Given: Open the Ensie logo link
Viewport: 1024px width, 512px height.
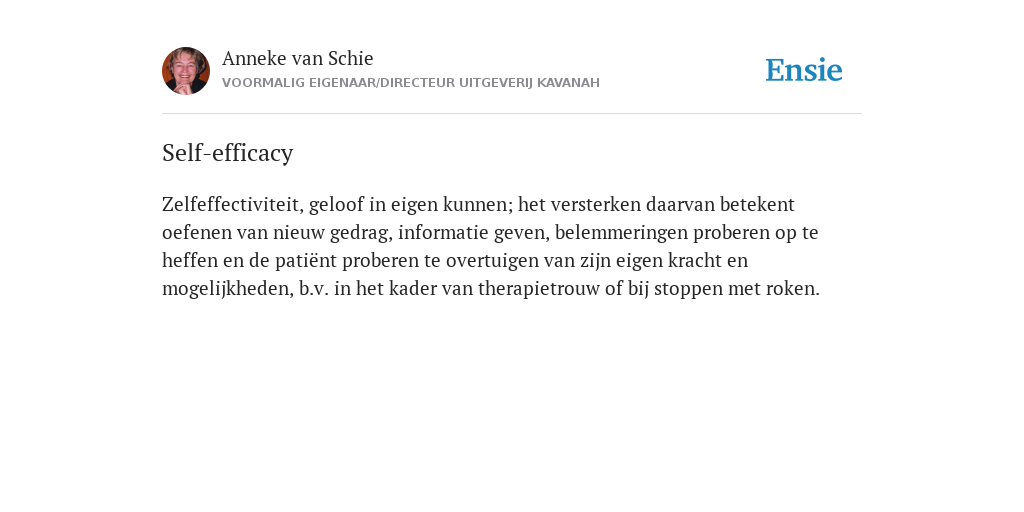Looking at the screenshot, I should click(804, 70).
